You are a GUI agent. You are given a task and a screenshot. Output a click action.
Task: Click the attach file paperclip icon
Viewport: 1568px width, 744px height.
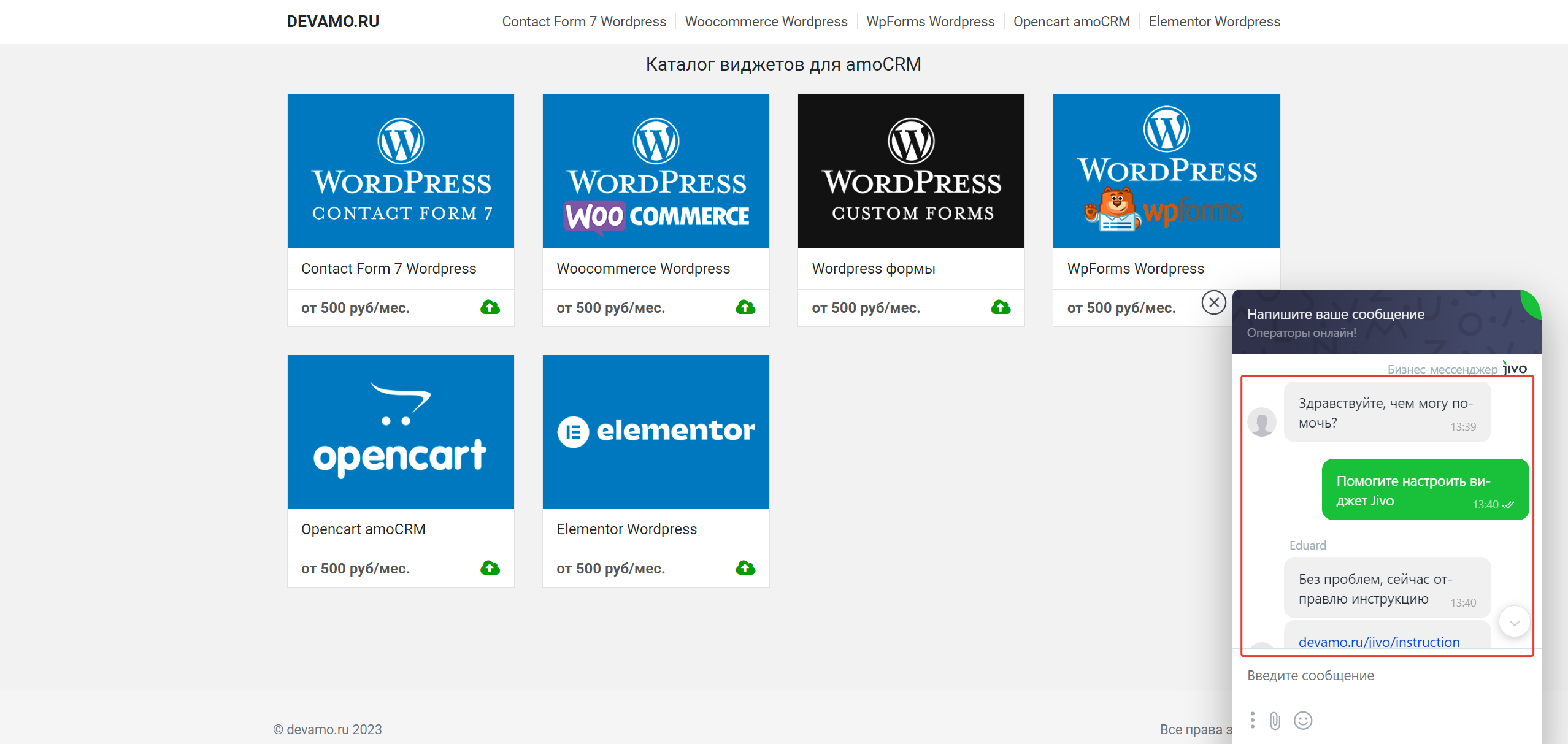(1275, 720)
